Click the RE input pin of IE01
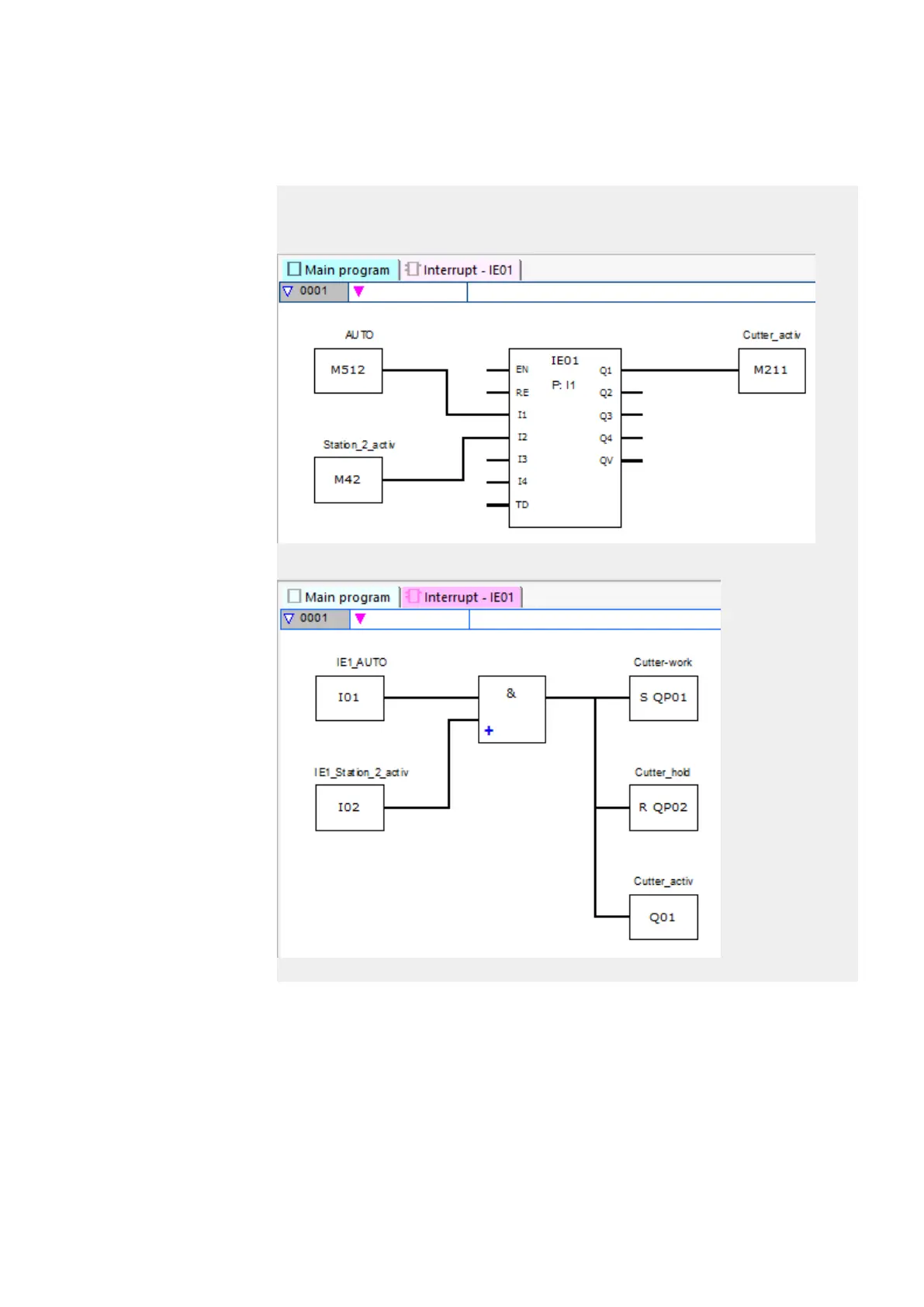 522,393
